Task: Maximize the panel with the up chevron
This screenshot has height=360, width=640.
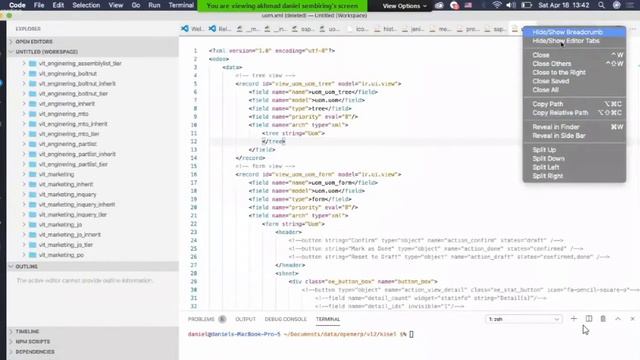Action: click(618, 319)
